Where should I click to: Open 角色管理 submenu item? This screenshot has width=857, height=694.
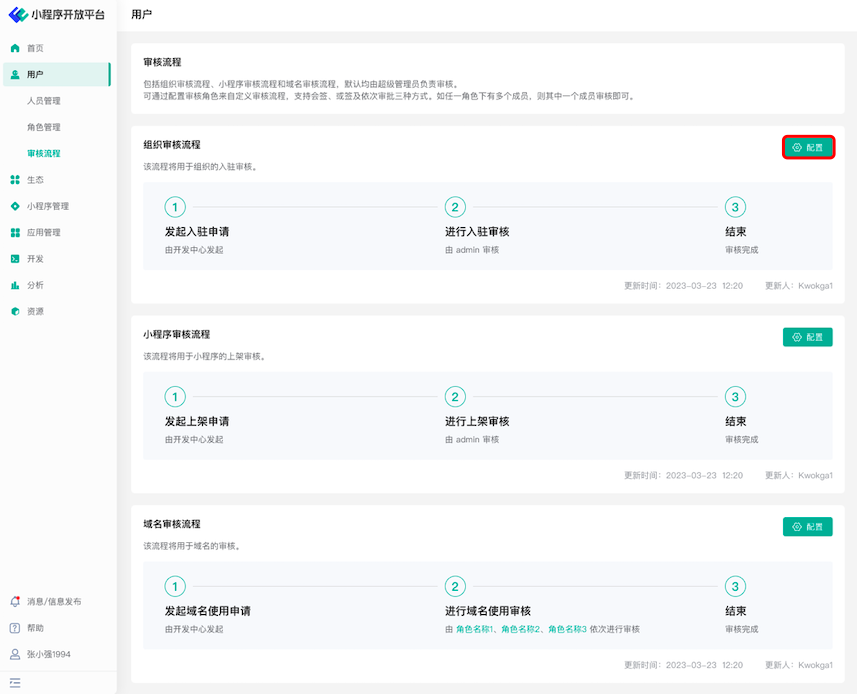click(44, 127)
